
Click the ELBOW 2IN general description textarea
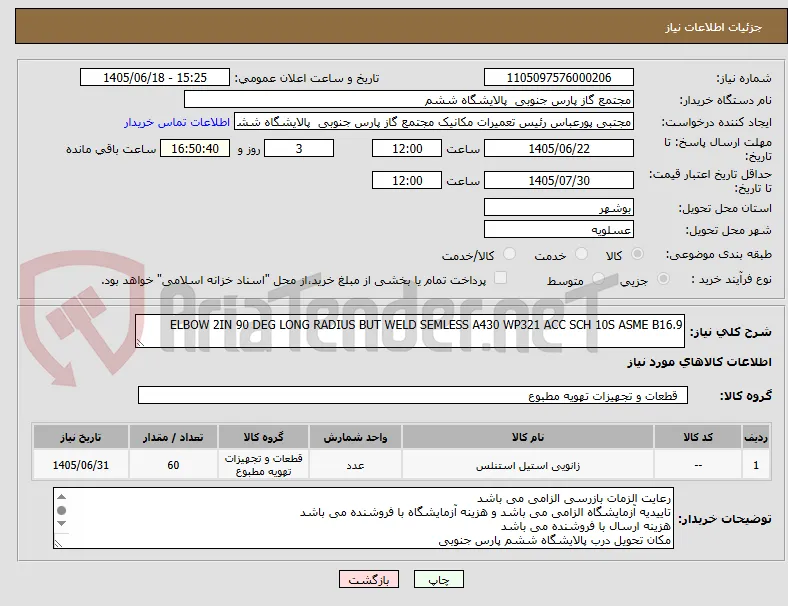point(410,331)
